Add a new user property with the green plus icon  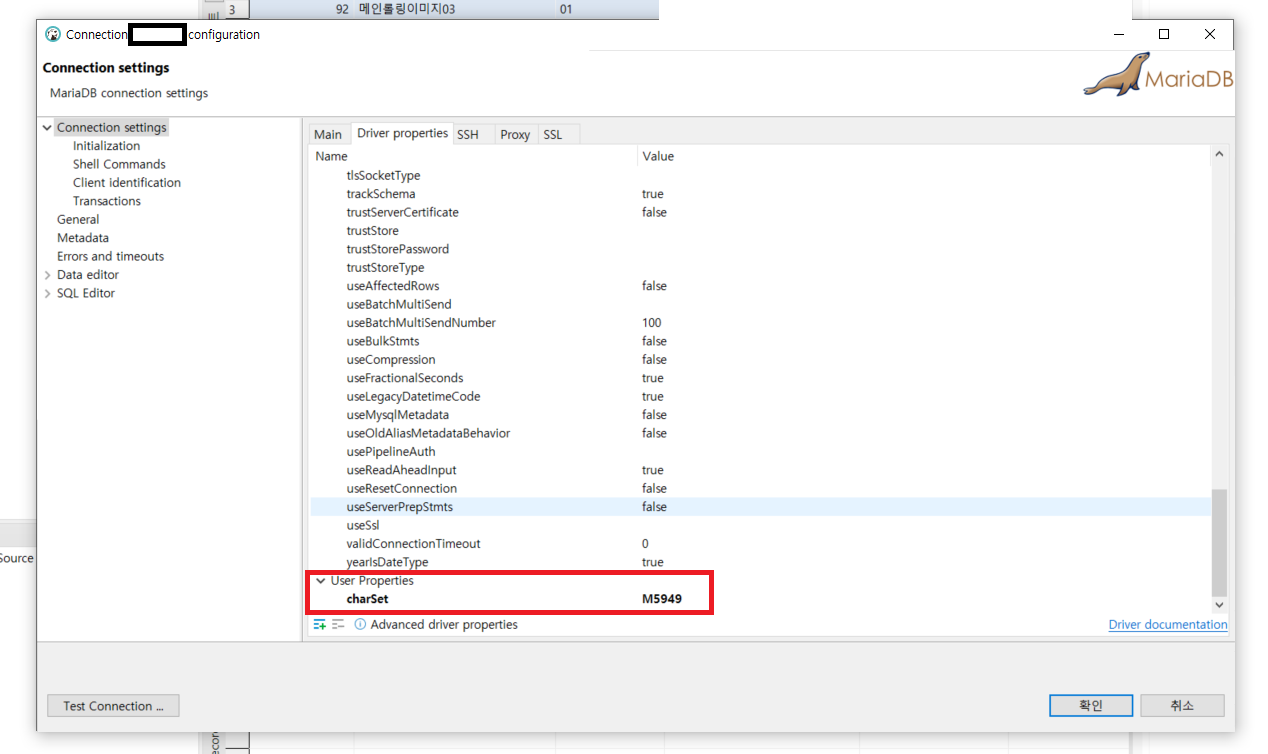click(320, 624)
